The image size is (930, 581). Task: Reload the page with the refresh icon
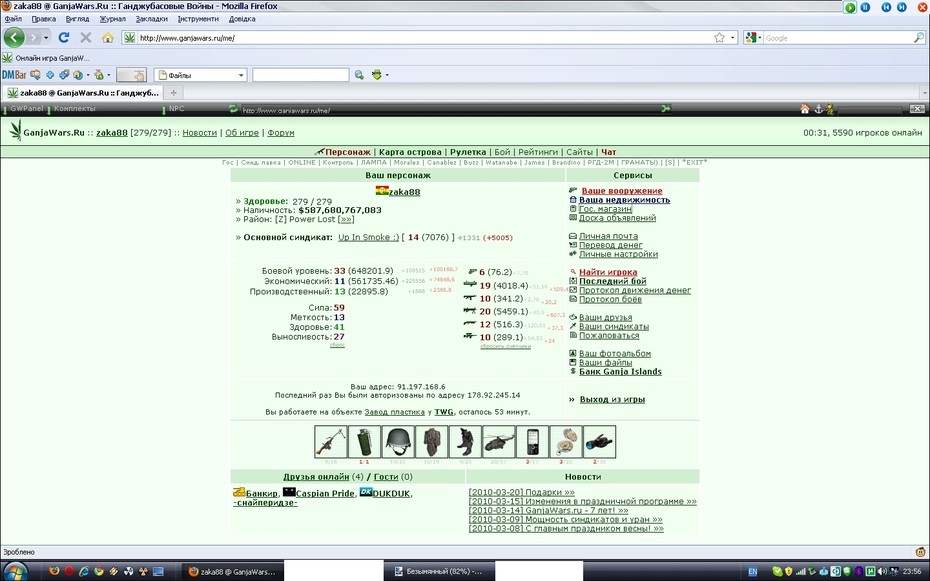pyautogui.click(x=64, y=37)
